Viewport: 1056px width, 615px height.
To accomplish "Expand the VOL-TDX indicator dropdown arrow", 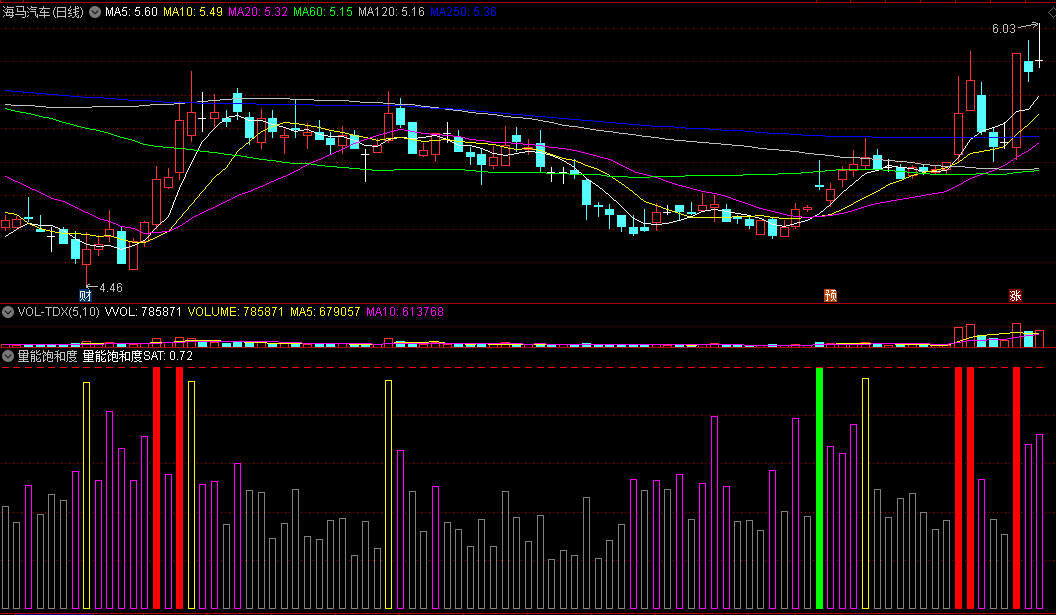I will (x=8, y=312).
